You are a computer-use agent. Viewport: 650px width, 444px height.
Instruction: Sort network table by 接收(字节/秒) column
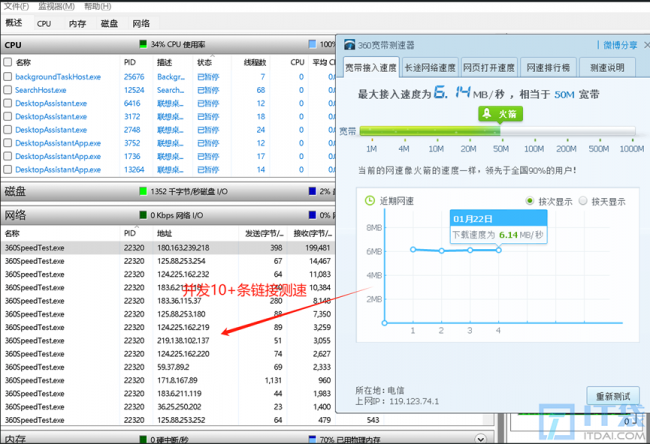[312, 233]
